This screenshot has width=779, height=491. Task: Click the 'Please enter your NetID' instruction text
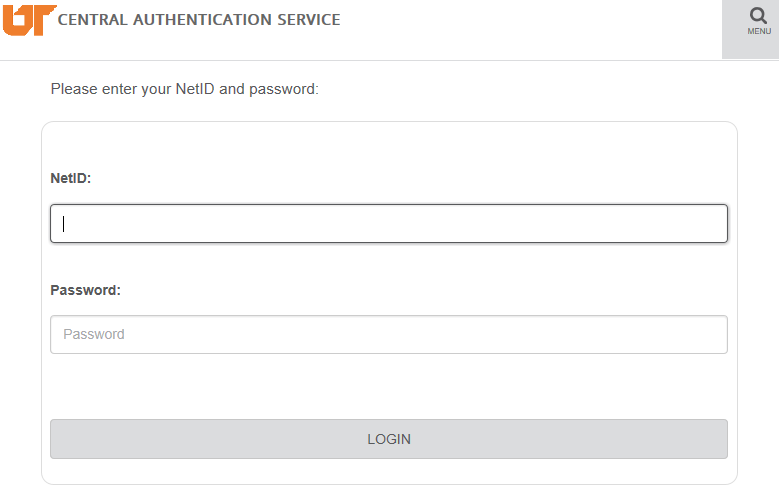pos(184,89)
